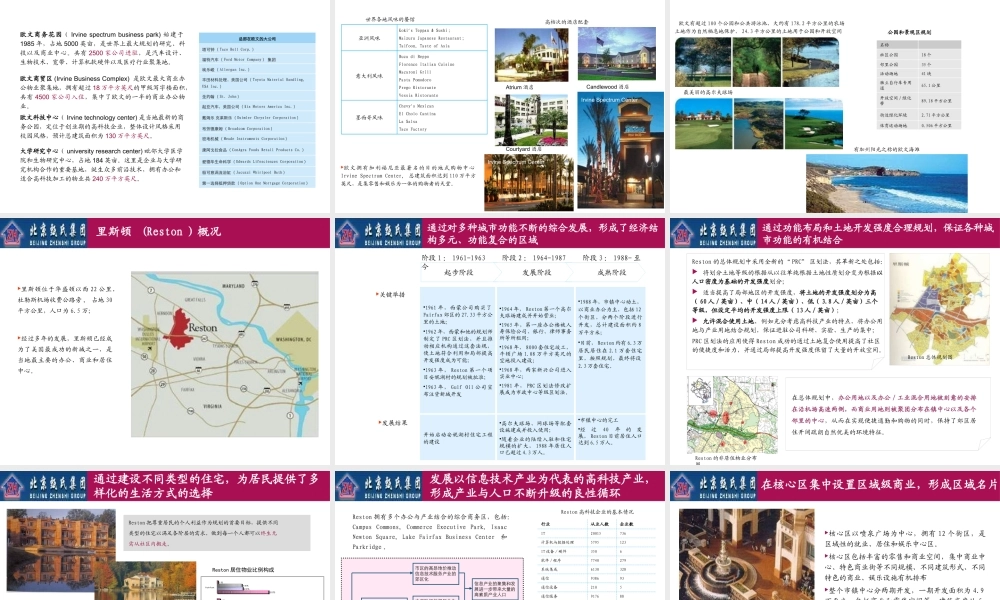Open the Atrium hotel photo
Image resolution: width=1000 pixels, height=600 pixels.
pyautogui.click(x=518, y=56)
